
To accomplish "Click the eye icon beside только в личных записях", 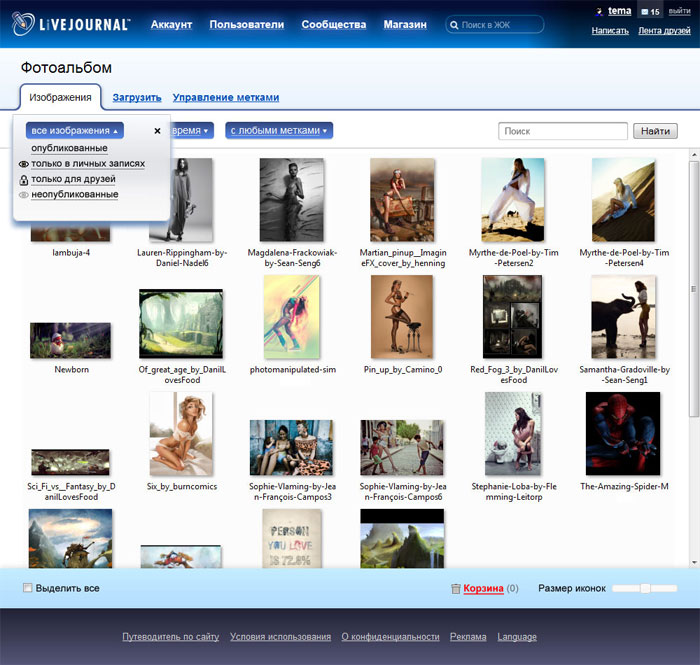I will tap(24, 163).
